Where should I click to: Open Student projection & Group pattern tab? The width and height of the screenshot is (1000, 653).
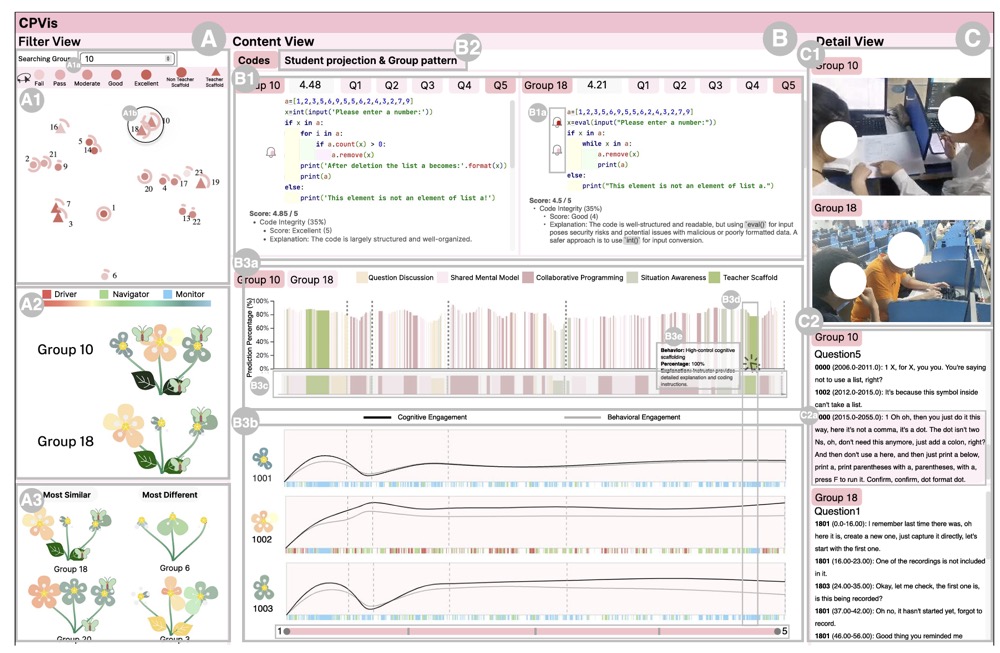point(371,61)
